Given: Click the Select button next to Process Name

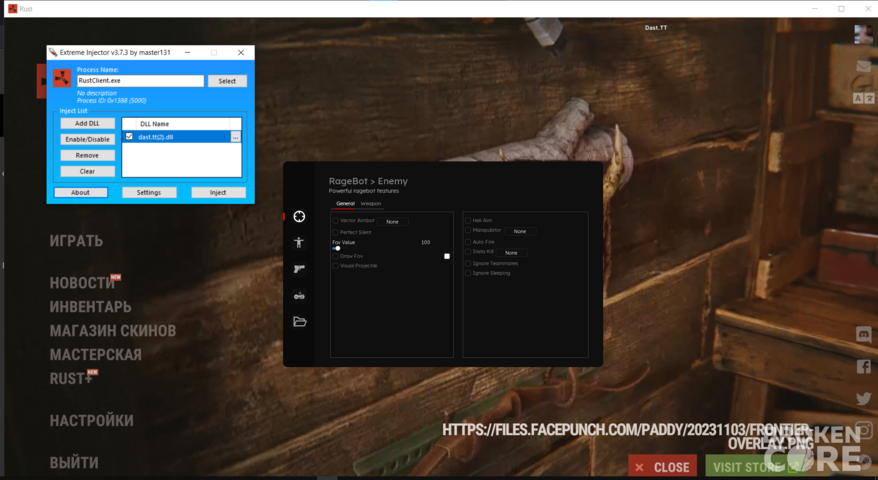Looking at the screenshot, I should pyautogui.click(x=227, y=81).
